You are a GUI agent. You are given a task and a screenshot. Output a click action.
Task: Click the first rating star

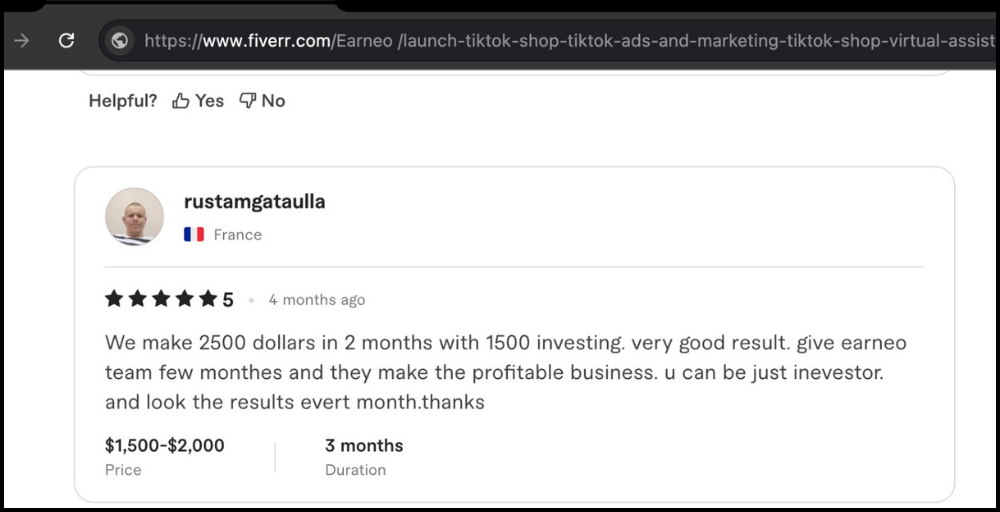point(114,299)
